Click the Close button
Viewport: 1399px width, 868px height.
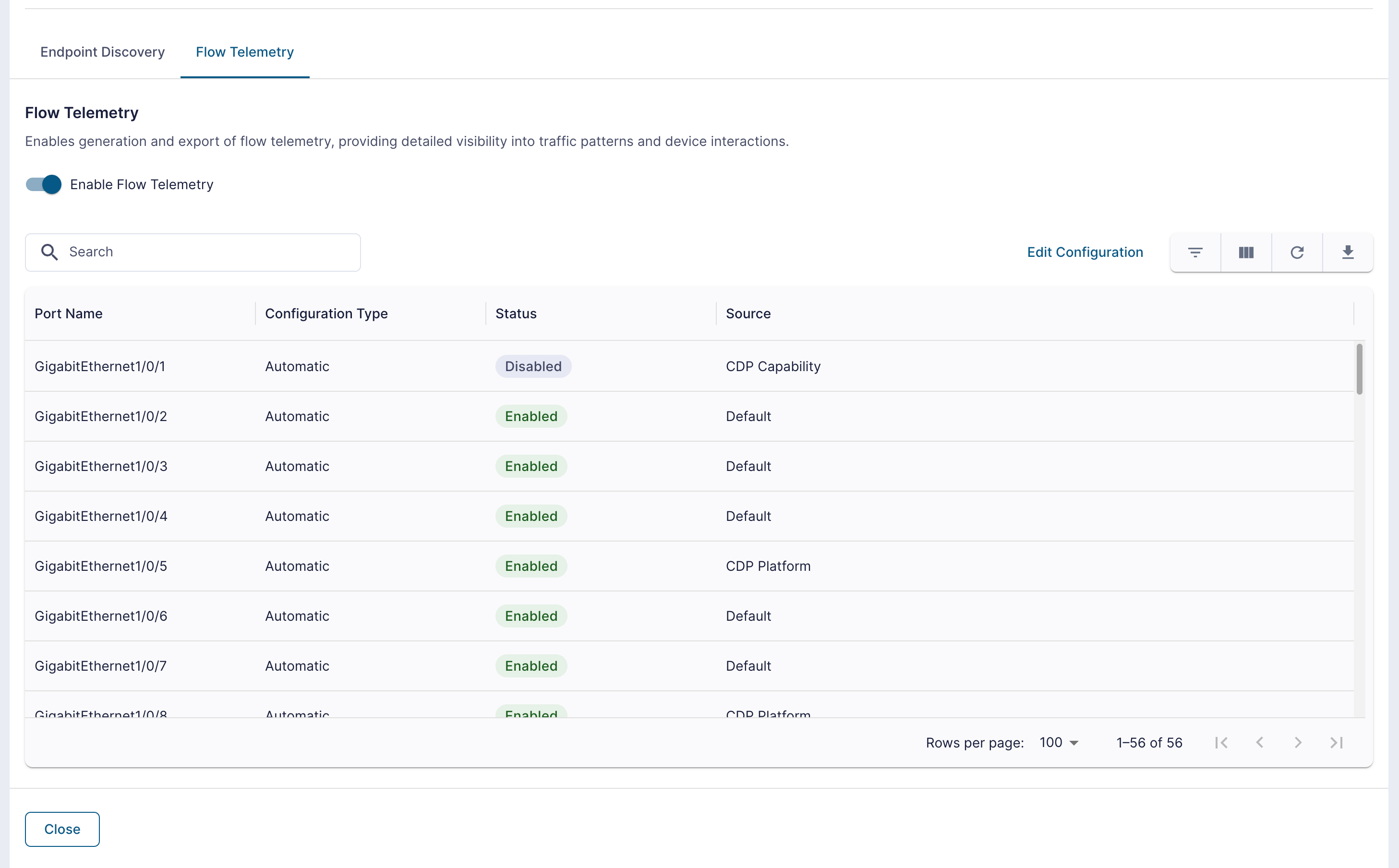pyautogui.click(x=62, y=830)
